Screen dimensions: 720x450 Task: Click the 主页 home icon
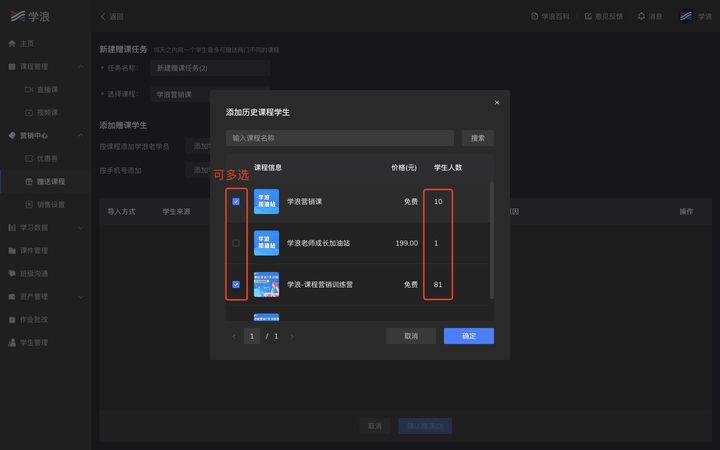(12, 44)
